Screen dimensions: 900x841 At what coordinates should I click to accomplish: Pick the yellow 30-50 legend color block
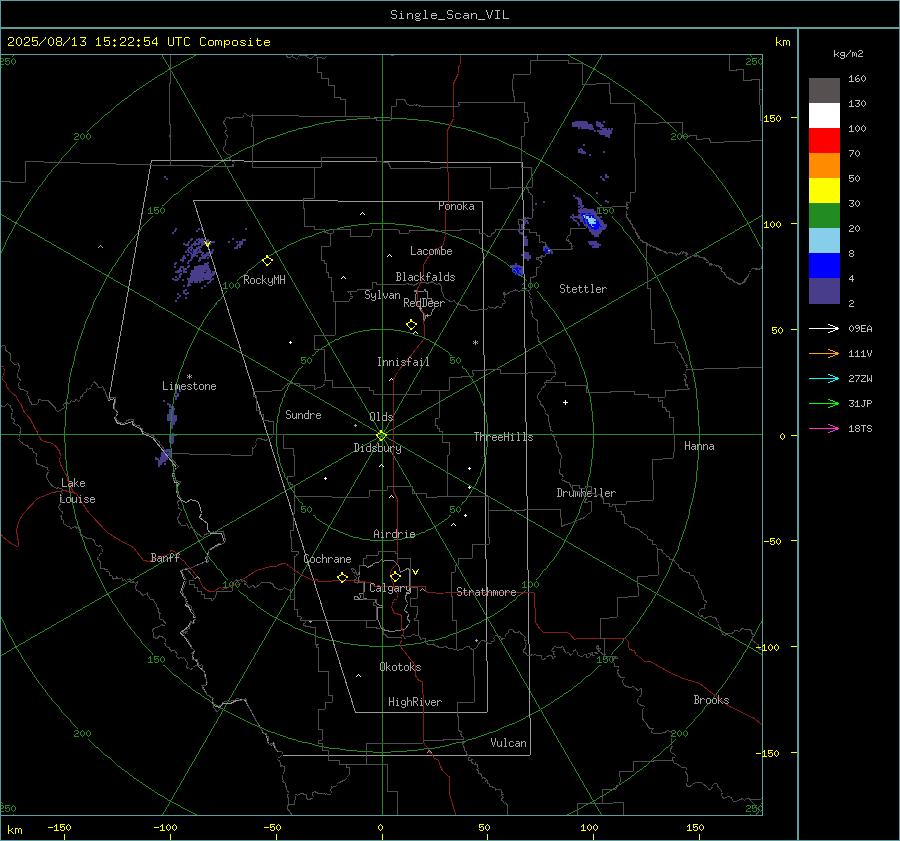[824, 191]
